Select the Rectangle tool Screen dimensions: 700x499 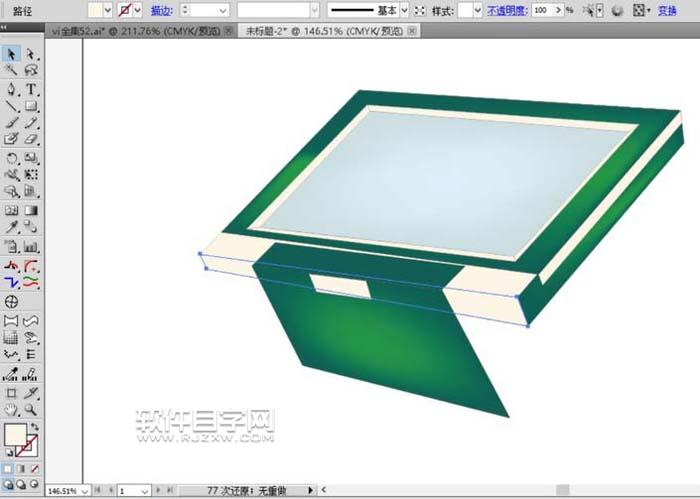click(x=30, y=106)
